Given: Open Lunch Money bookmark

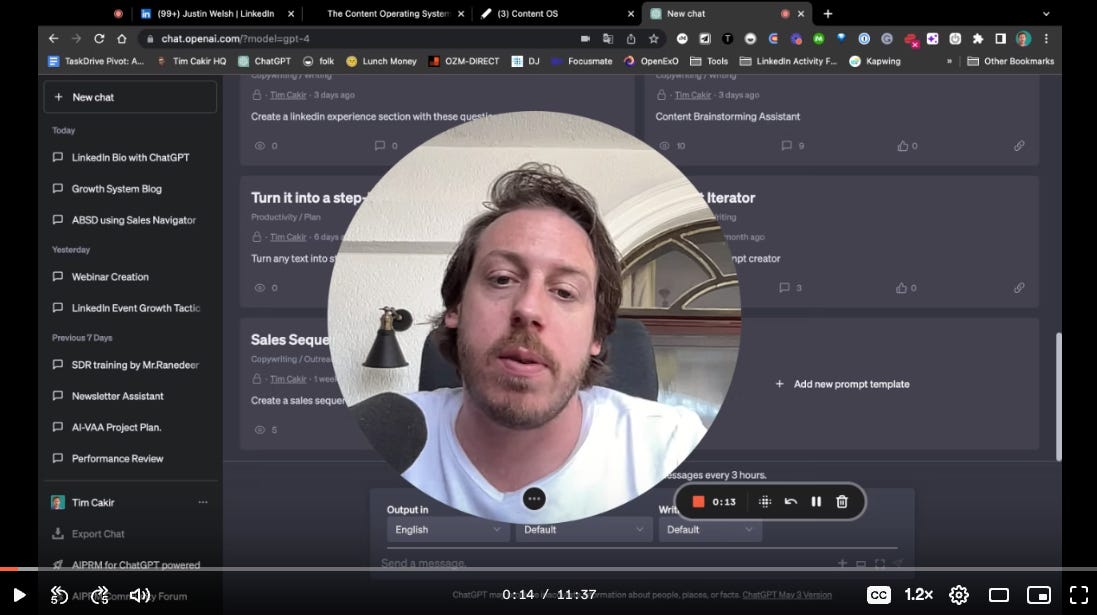Looking at the screenshot, I should (x=381, y=61).
